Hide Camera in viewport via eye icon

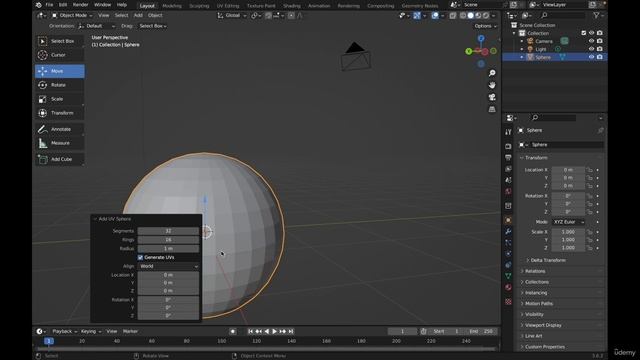coord(591,41)
